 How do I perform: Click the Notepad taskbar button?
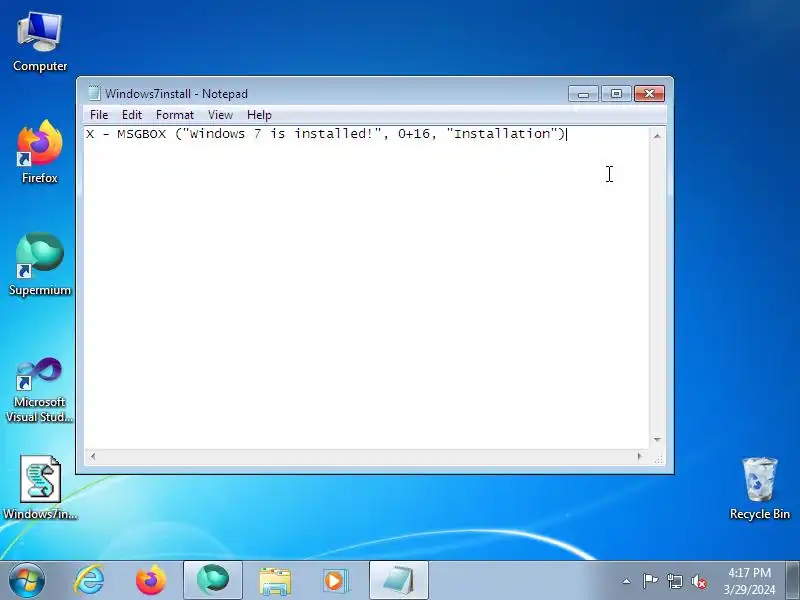[398, 580]
